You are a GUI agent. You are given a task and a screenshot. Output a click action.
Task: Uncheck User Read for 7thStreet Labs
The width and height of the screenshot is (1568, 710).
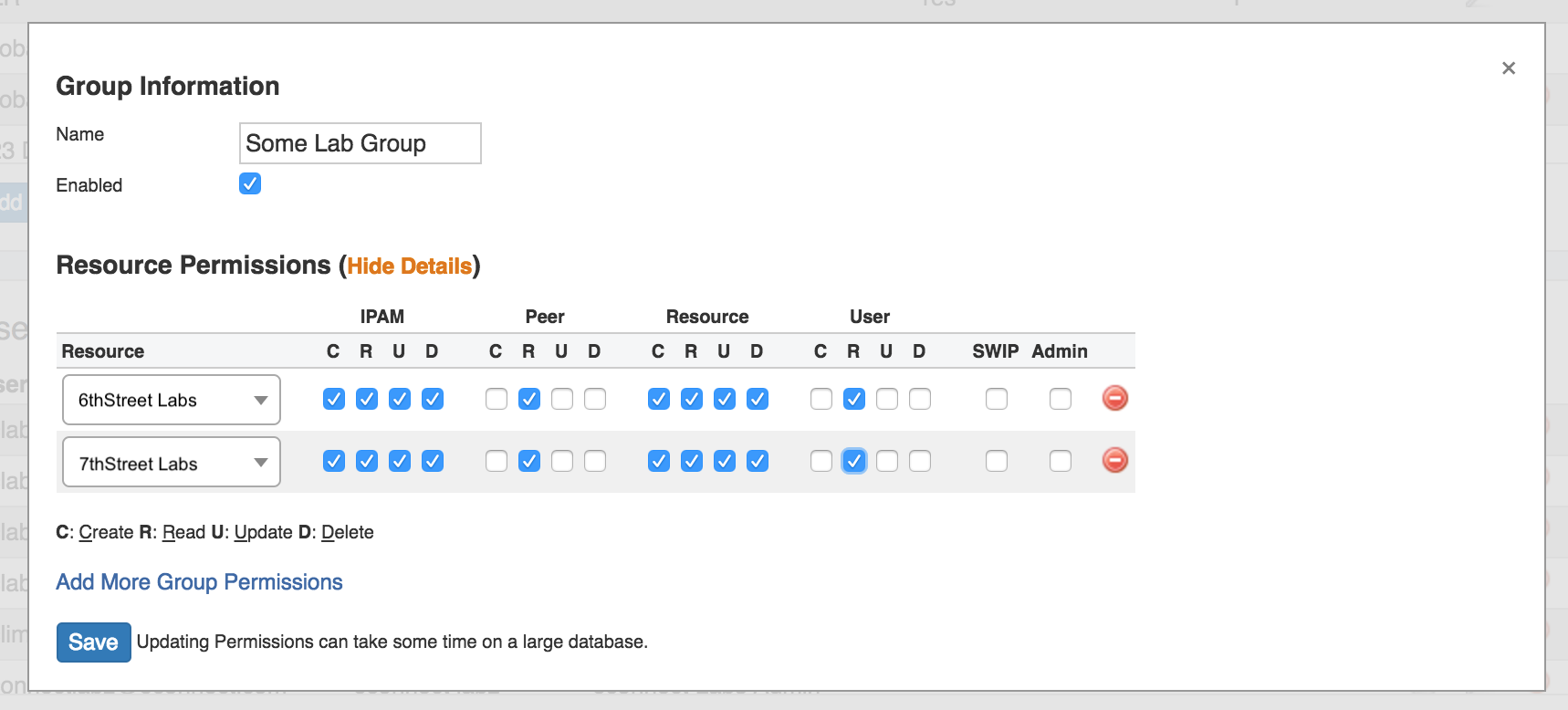[854, 461]
